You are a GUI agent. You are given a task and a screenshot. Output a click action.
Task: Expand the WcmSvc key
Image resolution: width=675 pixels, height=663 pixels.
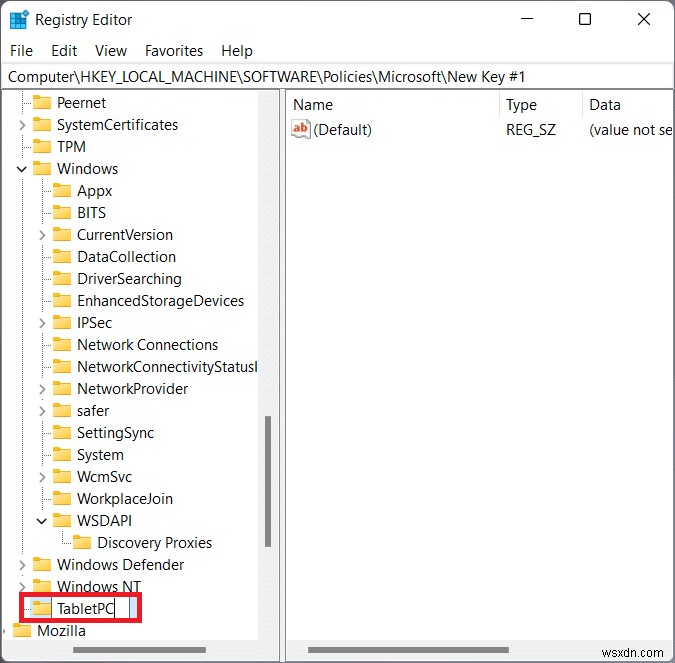click(42, 477)
